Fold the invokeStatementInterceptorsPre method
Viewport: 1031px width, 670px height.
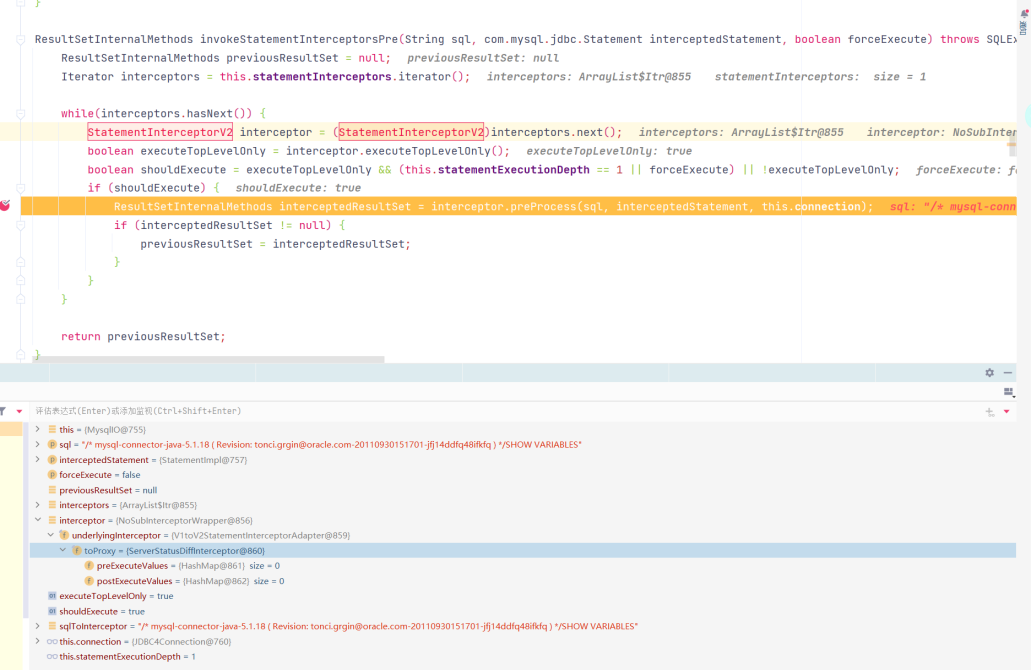point(21,40)
